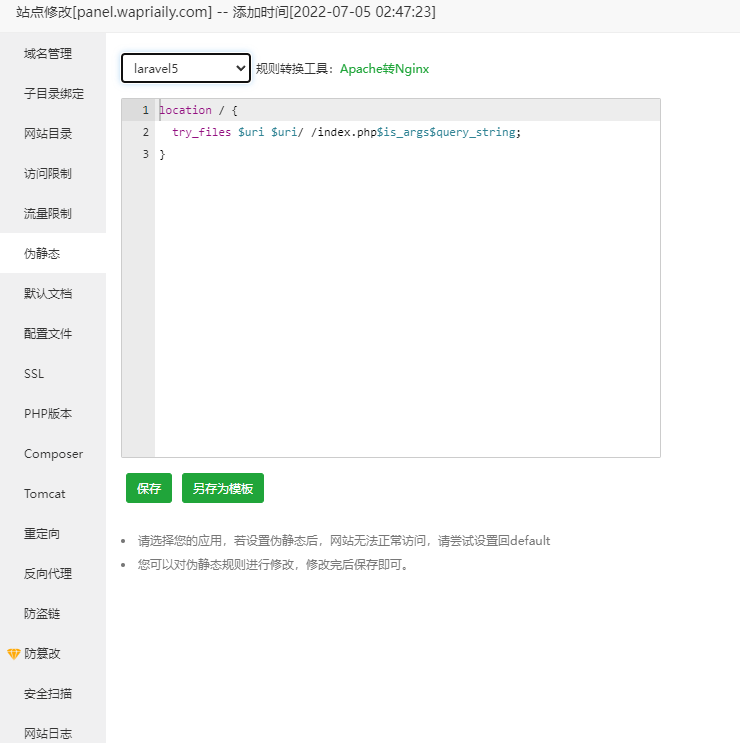Open the PHP版本 tab
This screenshot has height=743, width=740.
[48, 414]
